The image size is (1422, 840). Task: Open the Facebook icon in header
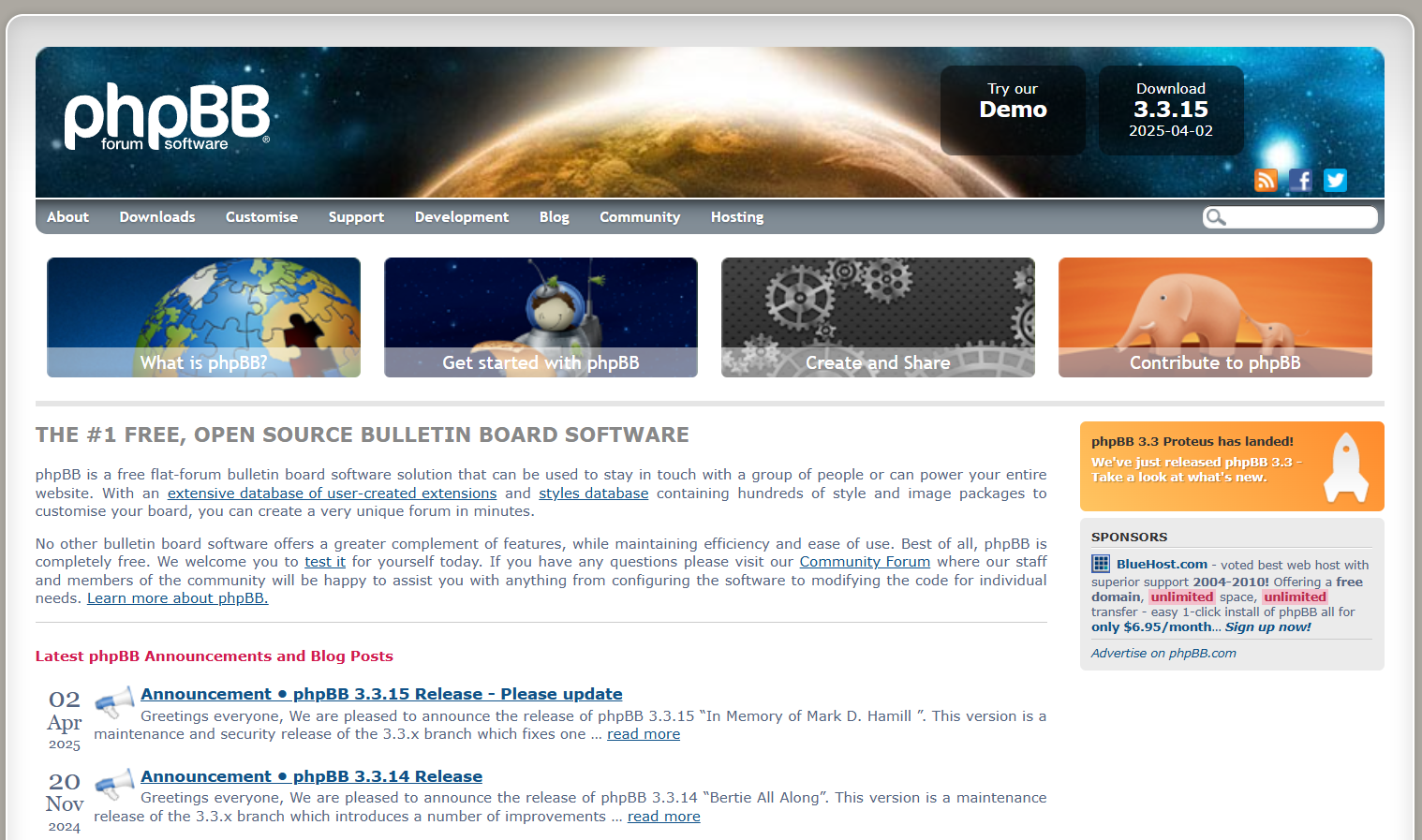coord(1300,180)
